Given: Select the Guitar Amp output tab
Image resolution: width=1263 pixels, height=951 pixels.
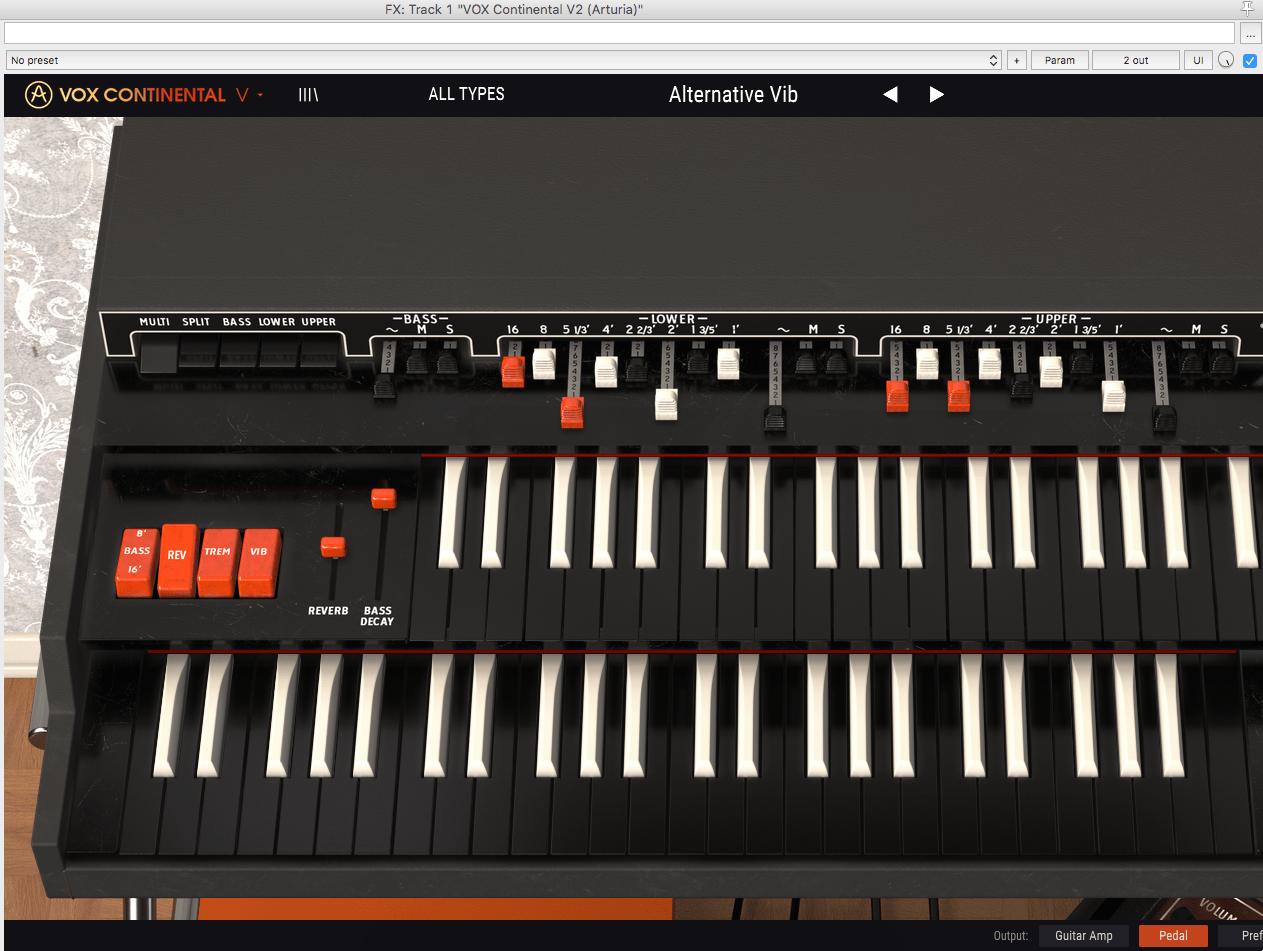Looking at the screenshot, I should (x=1084, y=936).
